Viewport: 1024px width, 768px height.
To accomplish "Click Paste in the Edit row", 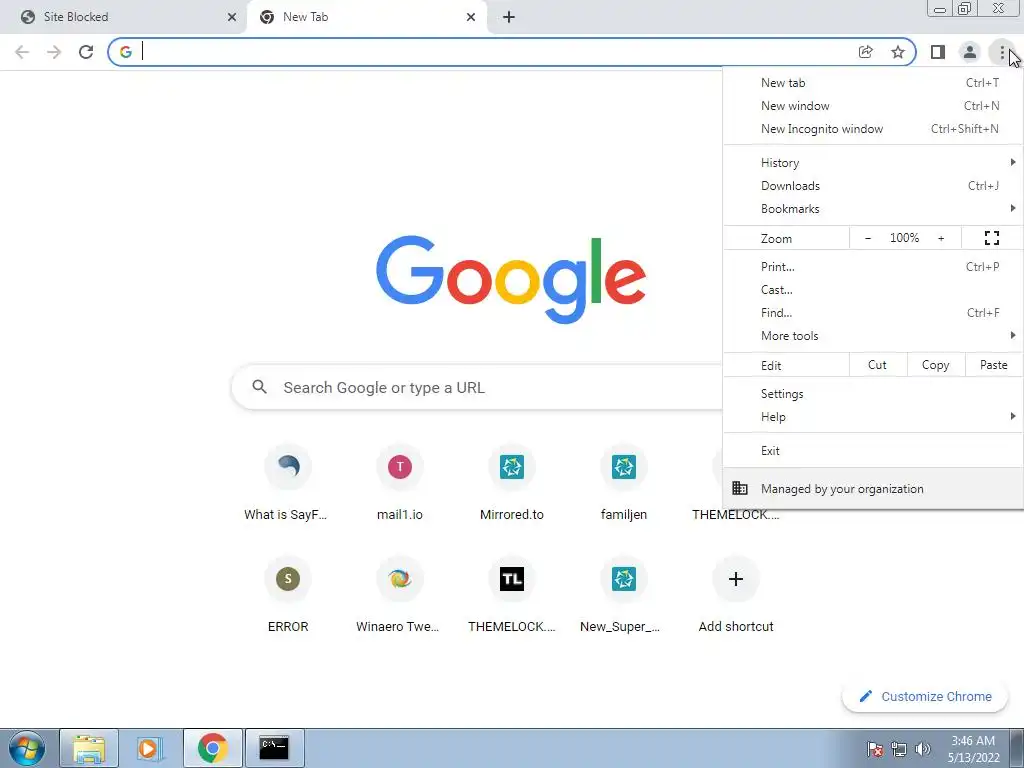I will tap(994, 365).
